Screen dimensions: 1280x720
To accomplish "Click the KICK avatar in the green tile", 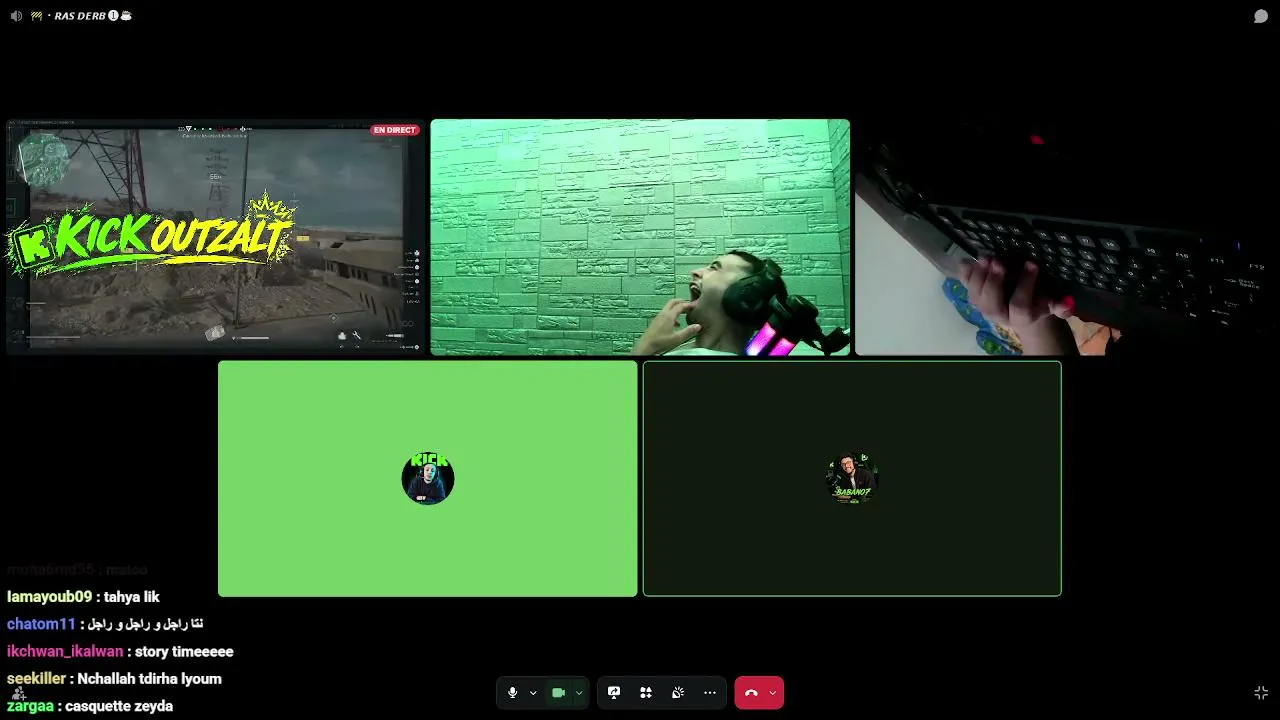I will [428, 478].
